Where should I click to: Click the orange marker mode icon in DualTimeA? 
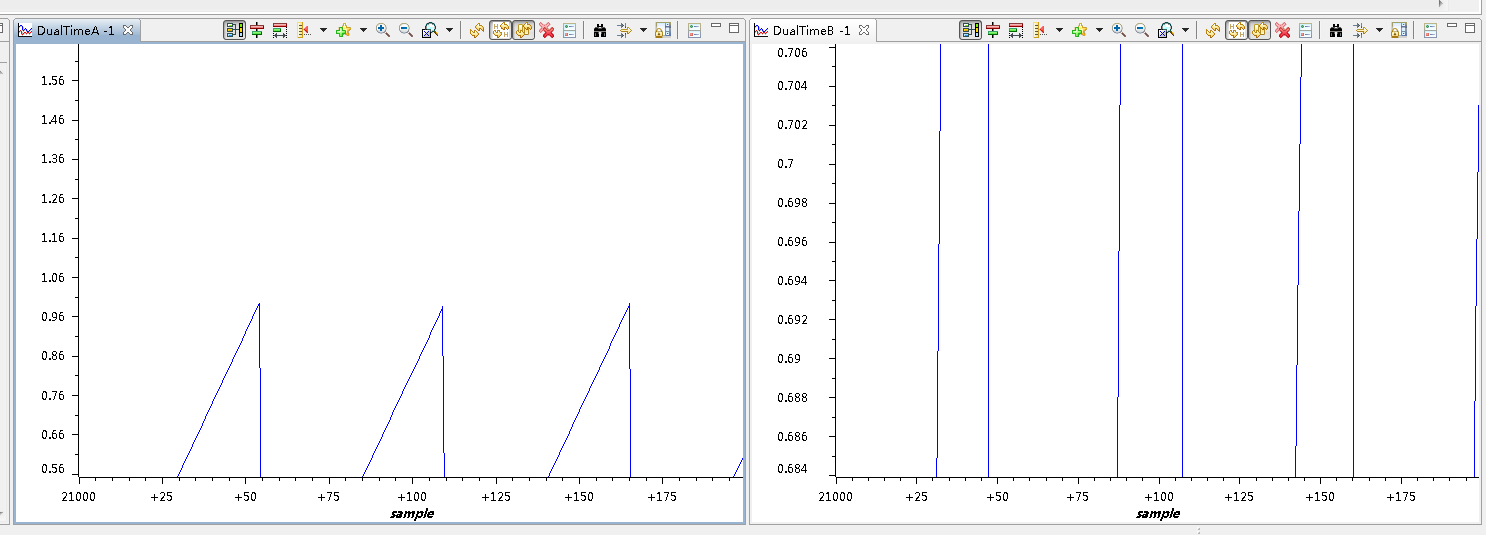click(x=306, y=31)
